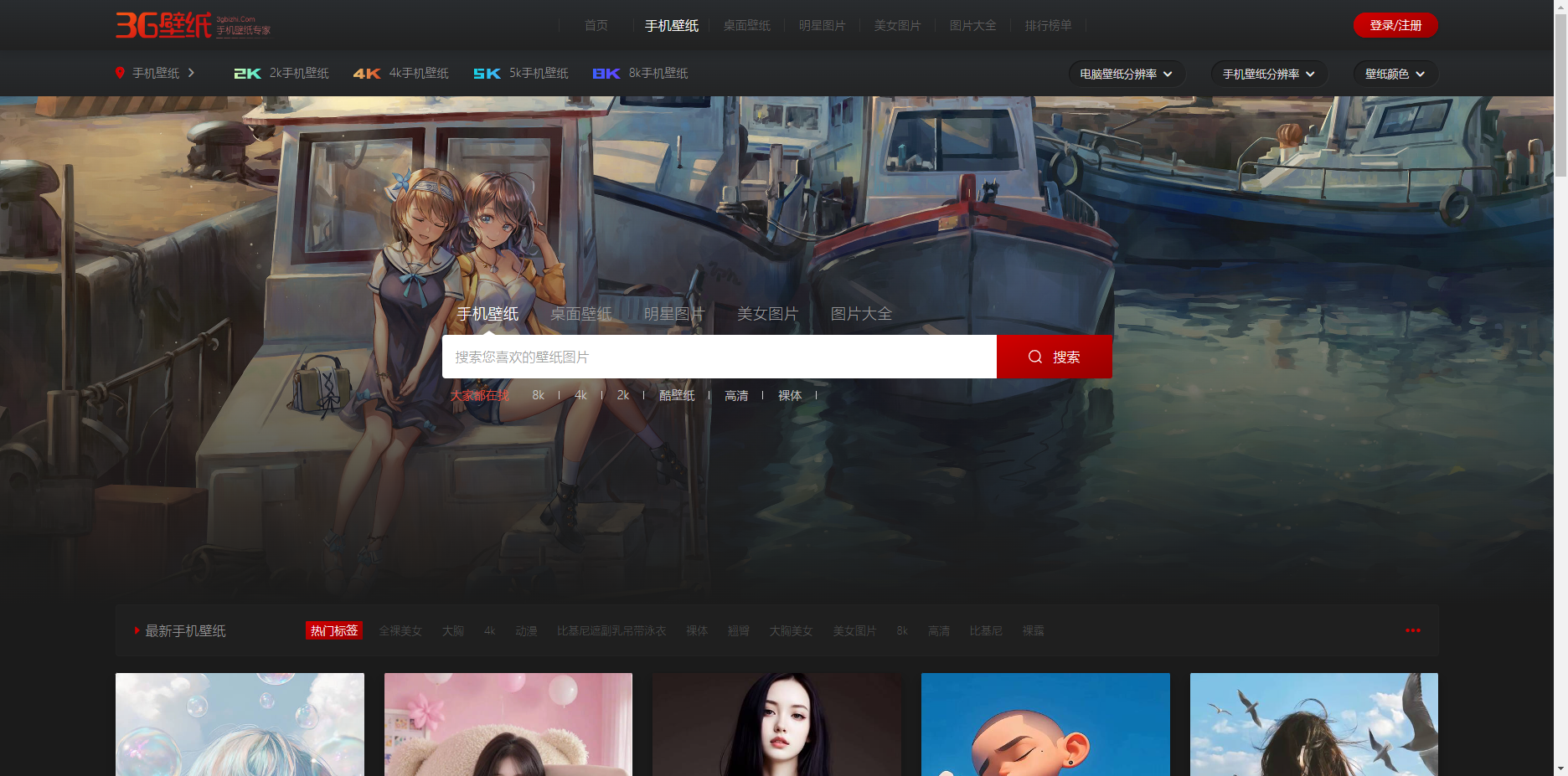
Task: Click the 4k tag in hot tags row
Action: [490, 630]
